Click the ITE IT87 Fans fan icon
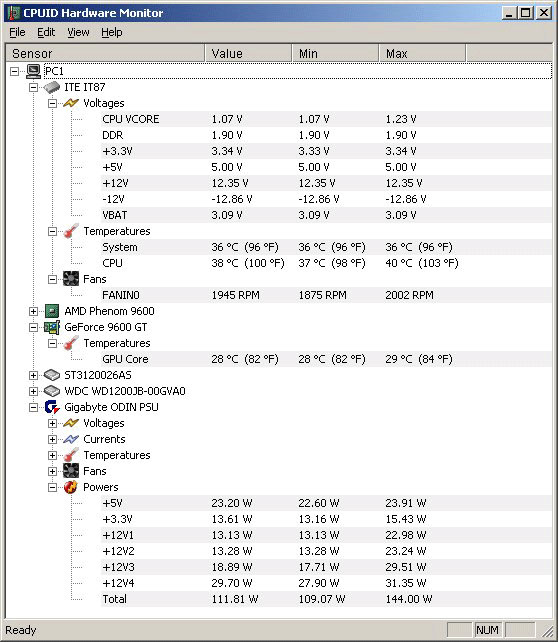558x642 pixels. 71,279
